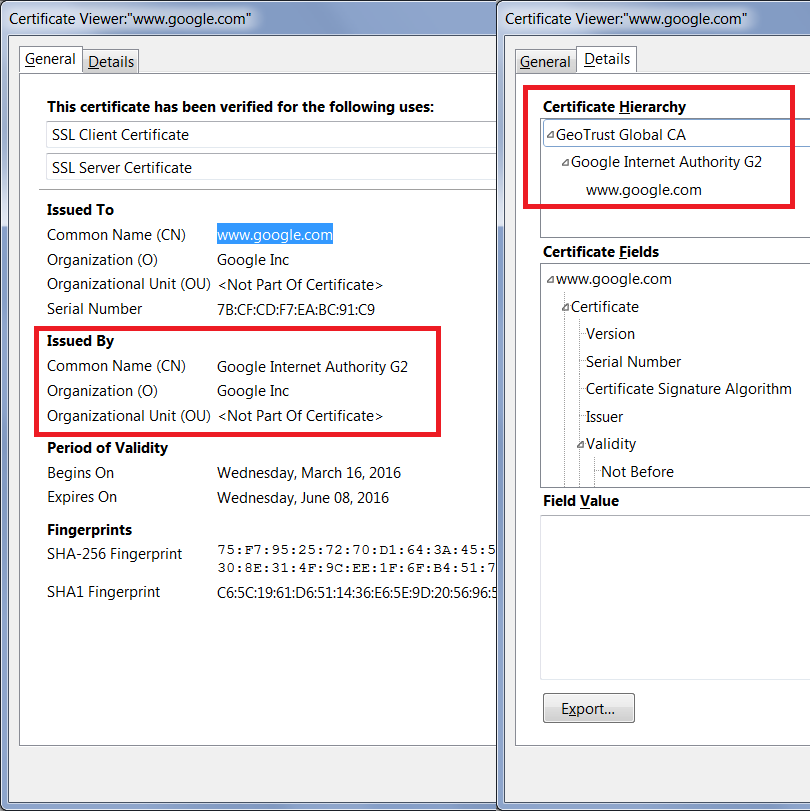Click the Expires On label
Image resolution: width=810 pixels, height=811 pixels.
(x=82, y=497)
